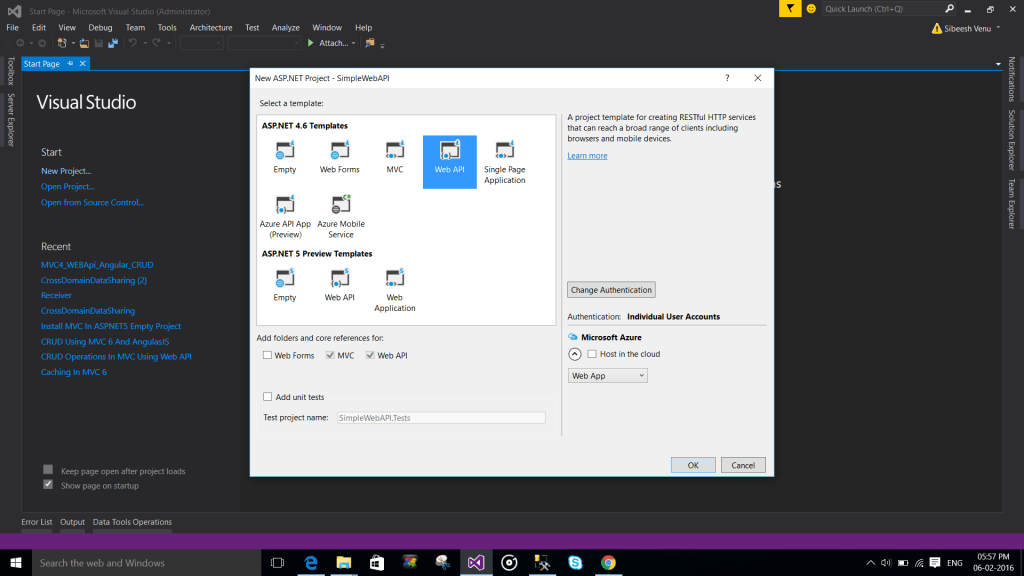Choose the Azure Mobile Service template
The height and width of the screenshot is (576, 1024).
pyautogui.click(x=341, y=206)
